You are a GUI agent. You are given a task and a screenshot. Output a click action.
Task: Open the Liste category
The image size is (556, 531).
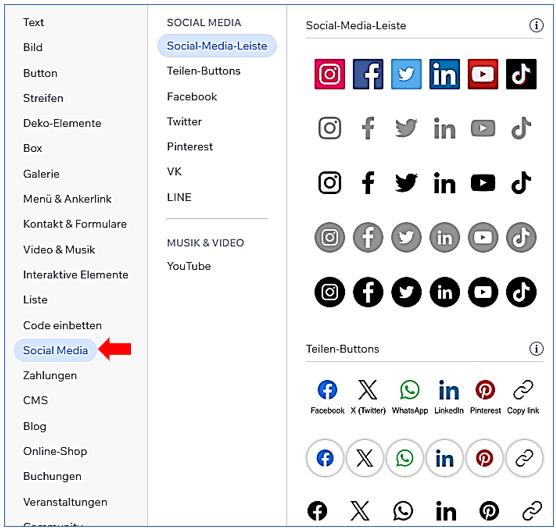tap(35, 300)
